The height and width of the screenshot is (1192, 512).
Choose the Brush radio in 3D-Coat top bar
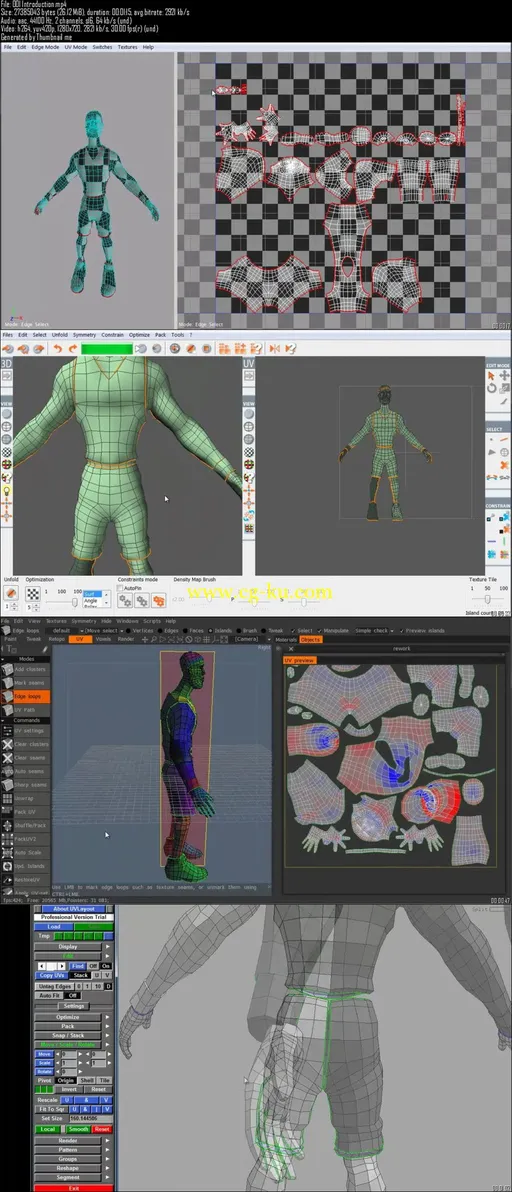pos(238,630)
